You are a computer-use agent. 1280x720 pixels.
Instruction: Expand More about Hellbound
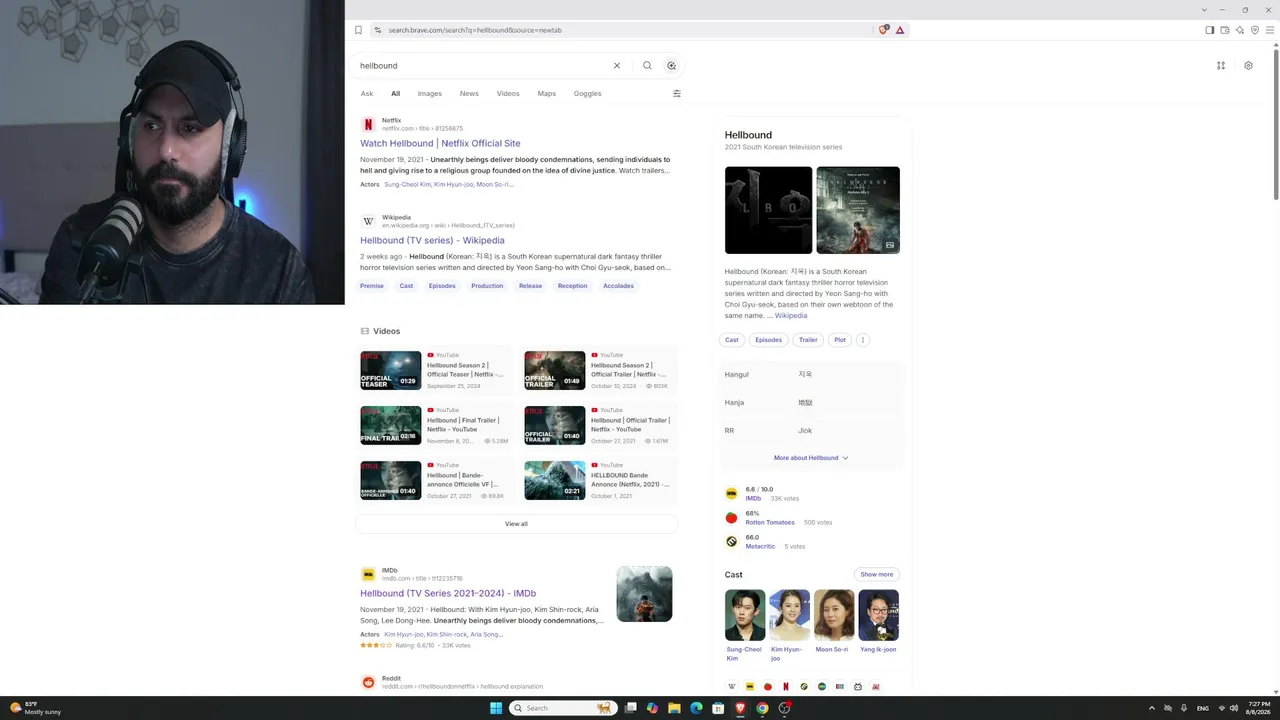click(x=811, y=458)
